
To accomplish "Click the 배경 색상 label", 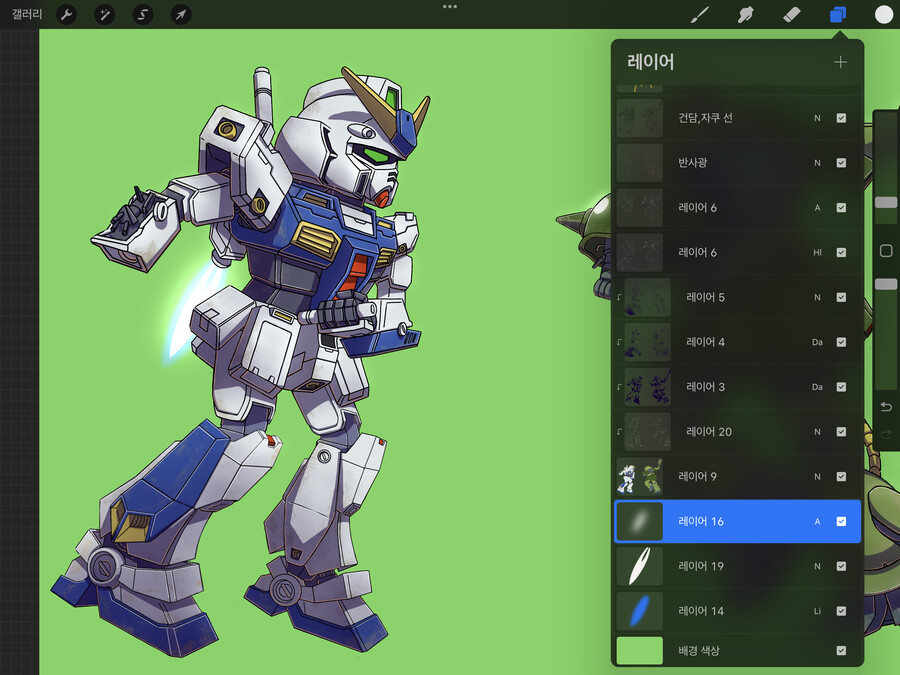I will [x=699, y=650].
